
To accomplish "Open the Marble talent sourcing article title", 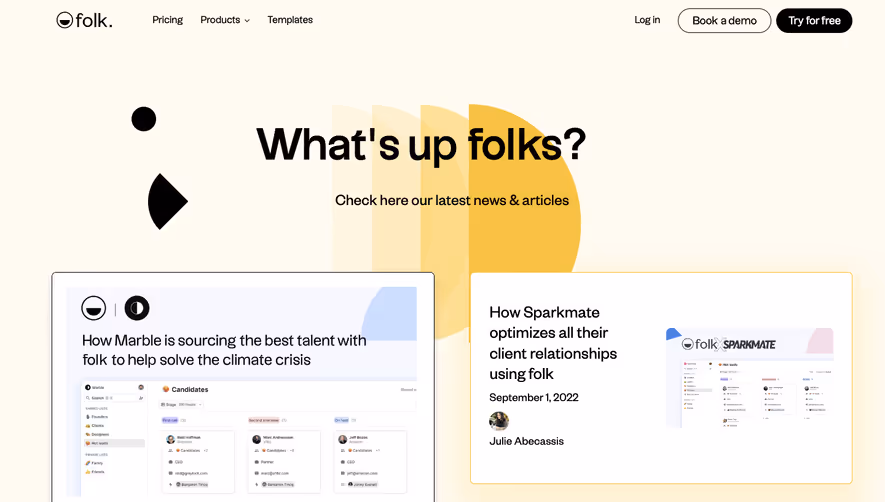I will [x=224, y=350].
